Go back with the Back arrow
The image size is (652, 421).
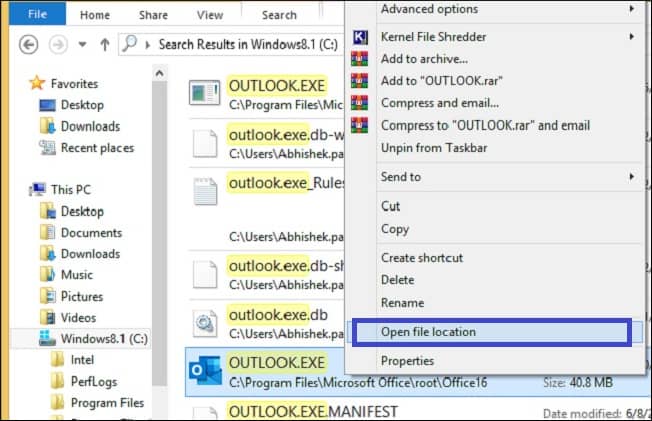(29, 45)
